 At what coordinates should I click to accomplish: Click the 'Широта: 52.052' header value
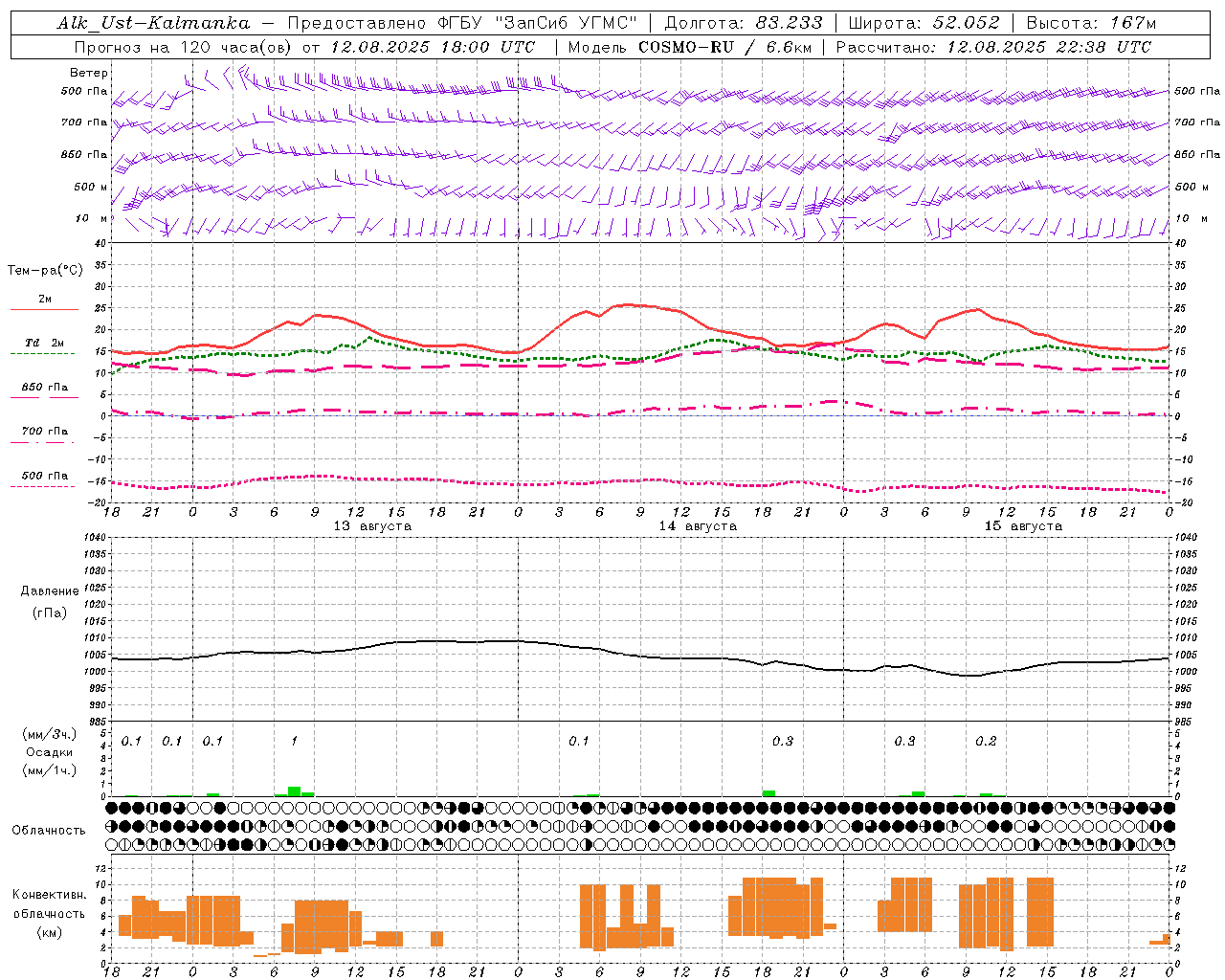(x=924, y=23)
